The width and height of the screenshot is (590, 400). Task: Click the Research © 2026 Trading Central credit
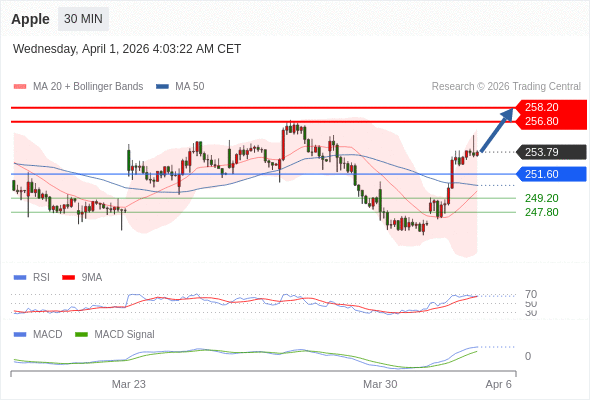(506, 87)
